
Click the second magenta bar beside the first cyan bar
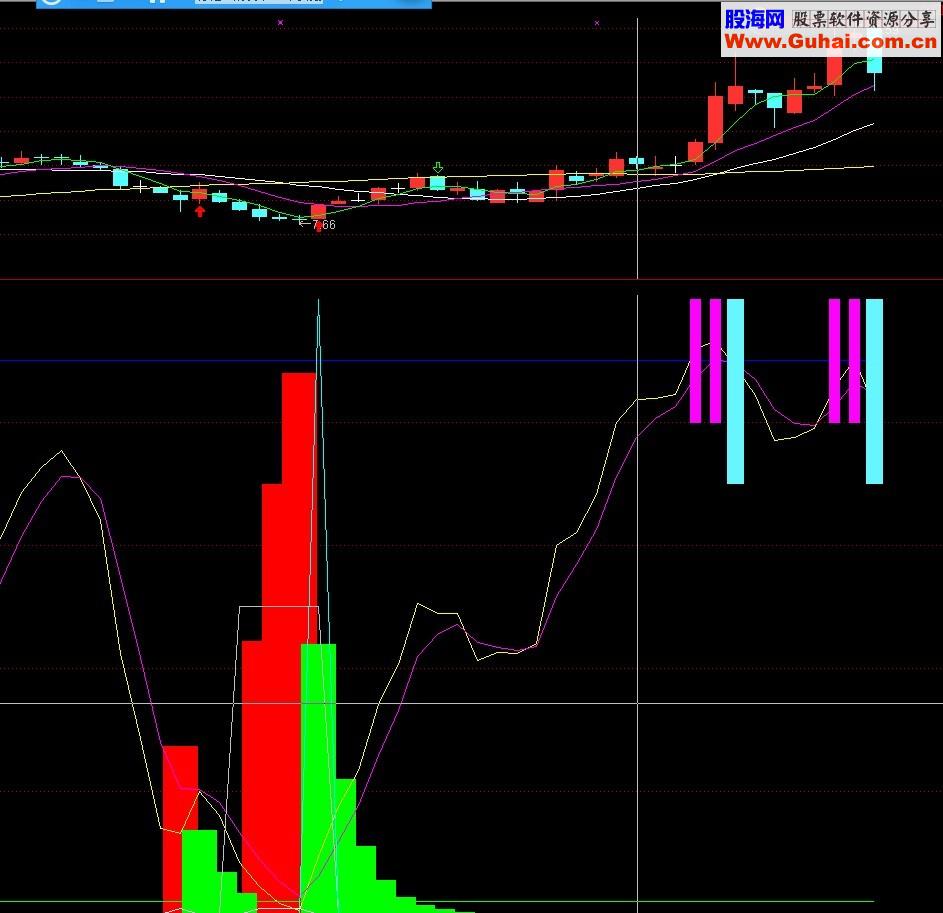[715, 361]
